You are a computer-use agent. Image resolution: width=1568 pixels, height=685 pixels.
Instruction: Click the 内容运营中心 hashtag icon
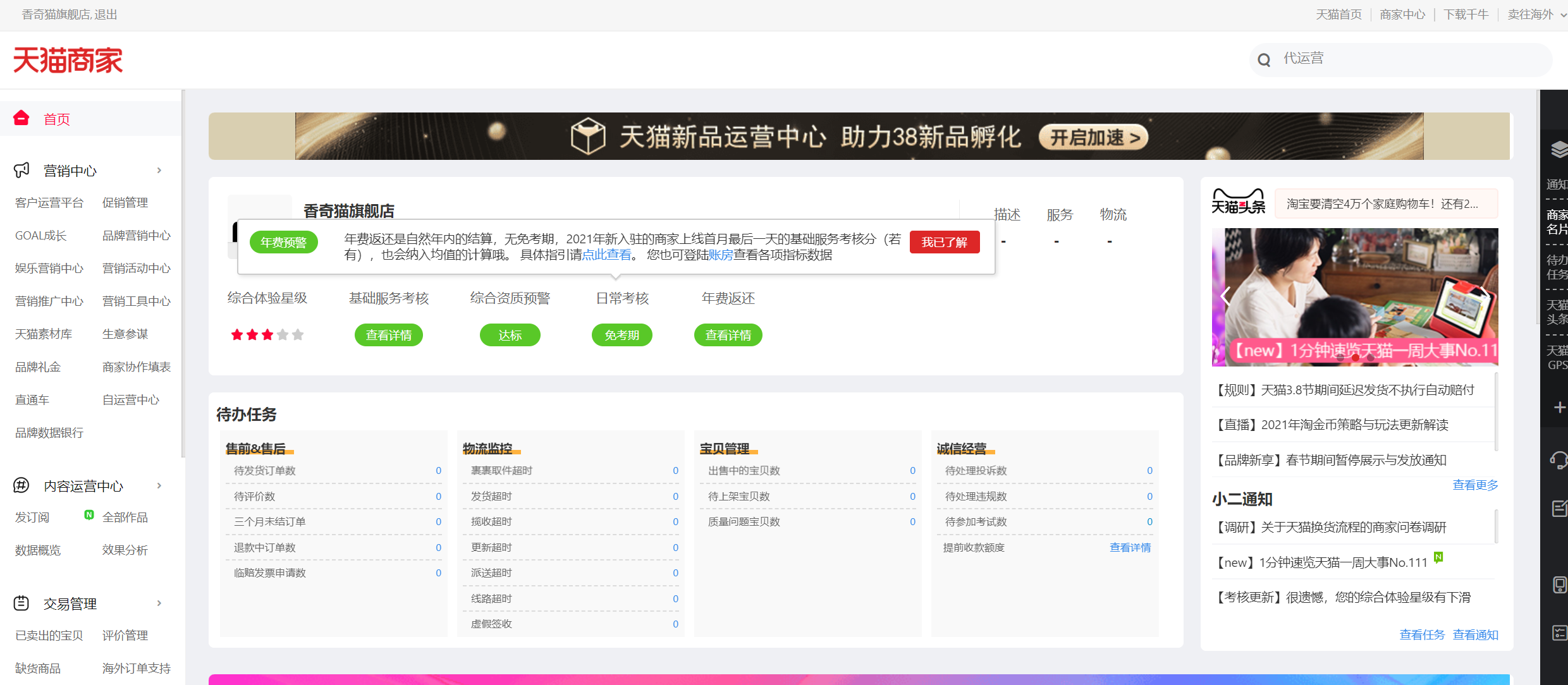pos(21,485)
